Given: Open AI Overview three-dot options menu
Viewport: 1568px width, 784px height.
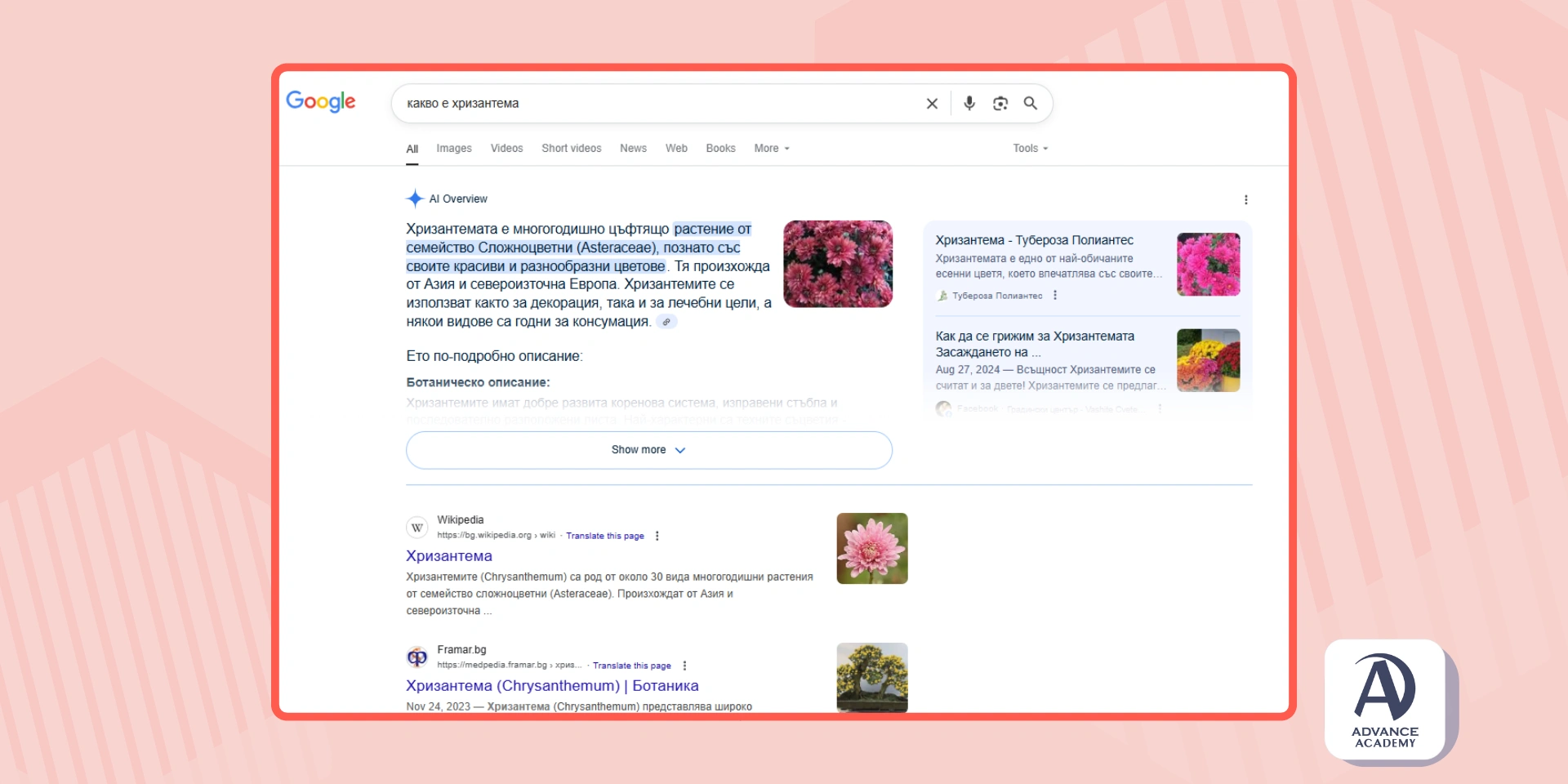Looking at the screenshot, I should (1245, 199).
